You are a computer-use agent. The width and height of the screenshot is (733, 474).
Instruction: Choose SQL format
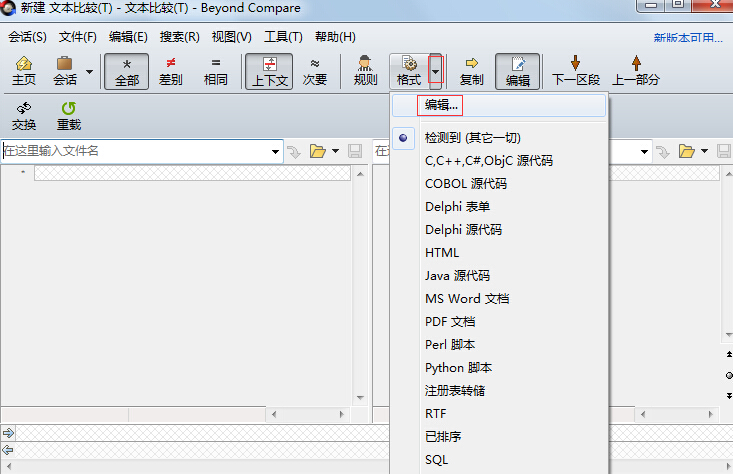[499, 460]
